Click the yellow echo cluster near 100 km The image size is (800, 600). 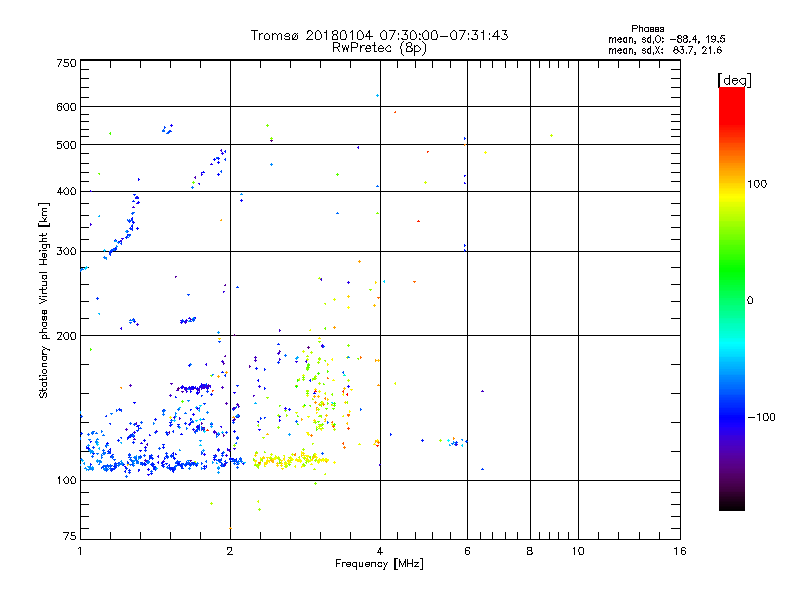pos(291,459)
